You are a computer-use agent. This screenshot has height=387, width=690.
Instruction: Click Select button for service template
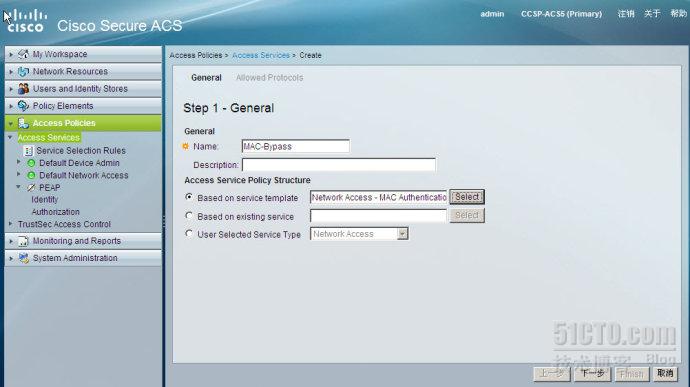[467, 197]
